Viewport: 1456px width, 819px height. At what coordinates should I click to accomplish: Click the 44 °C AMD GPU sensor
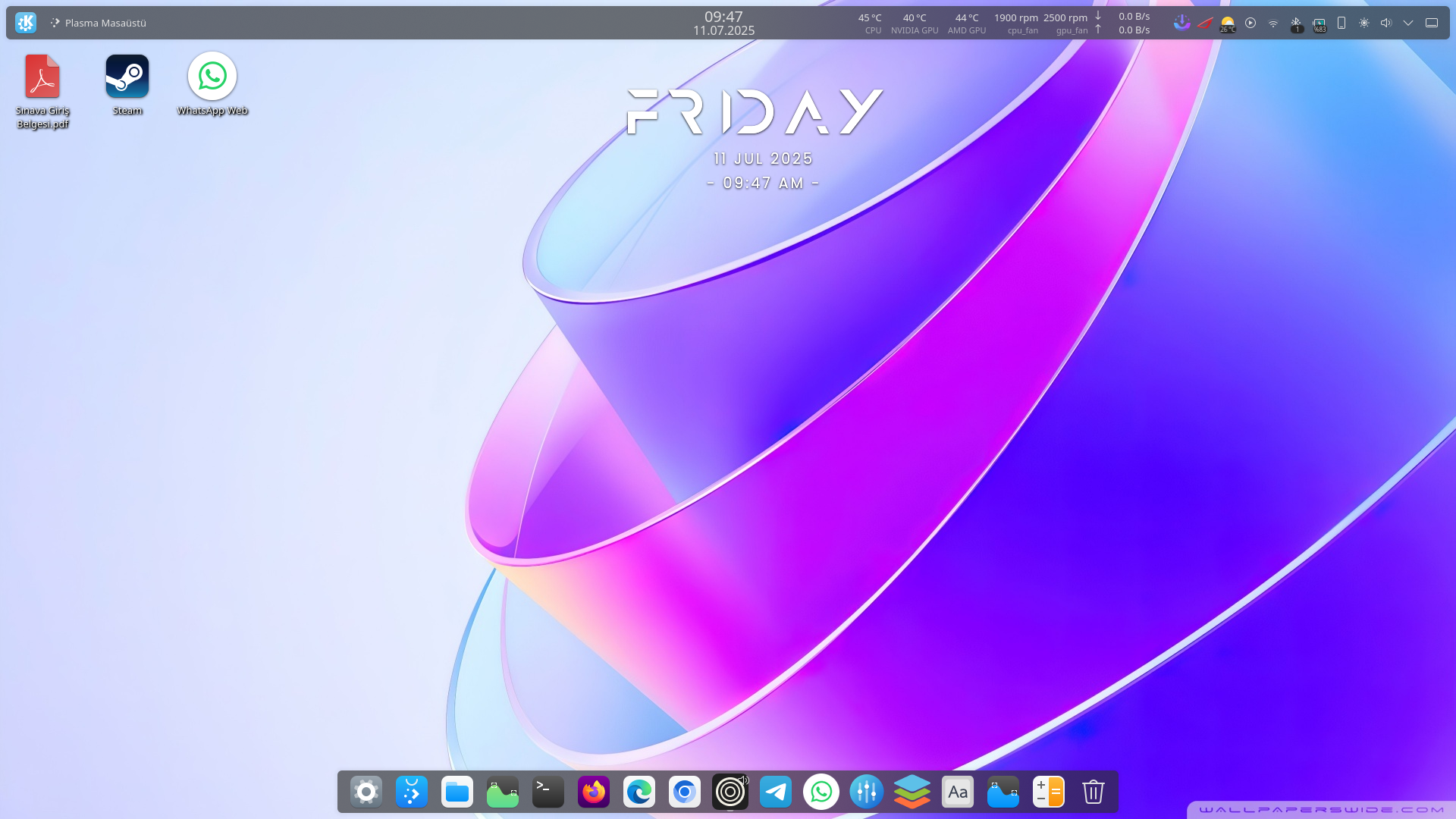click(x=967, y=23)
